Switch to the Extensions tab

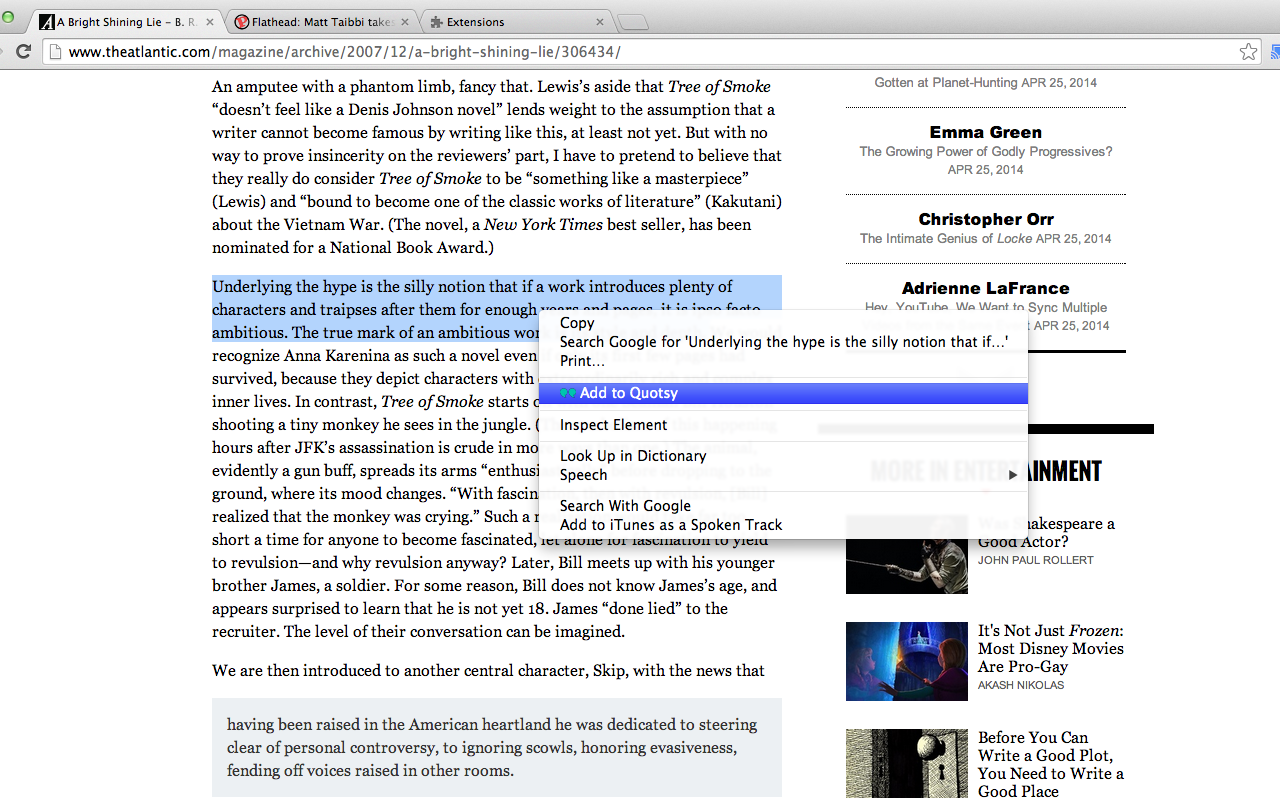pos(518,22)
